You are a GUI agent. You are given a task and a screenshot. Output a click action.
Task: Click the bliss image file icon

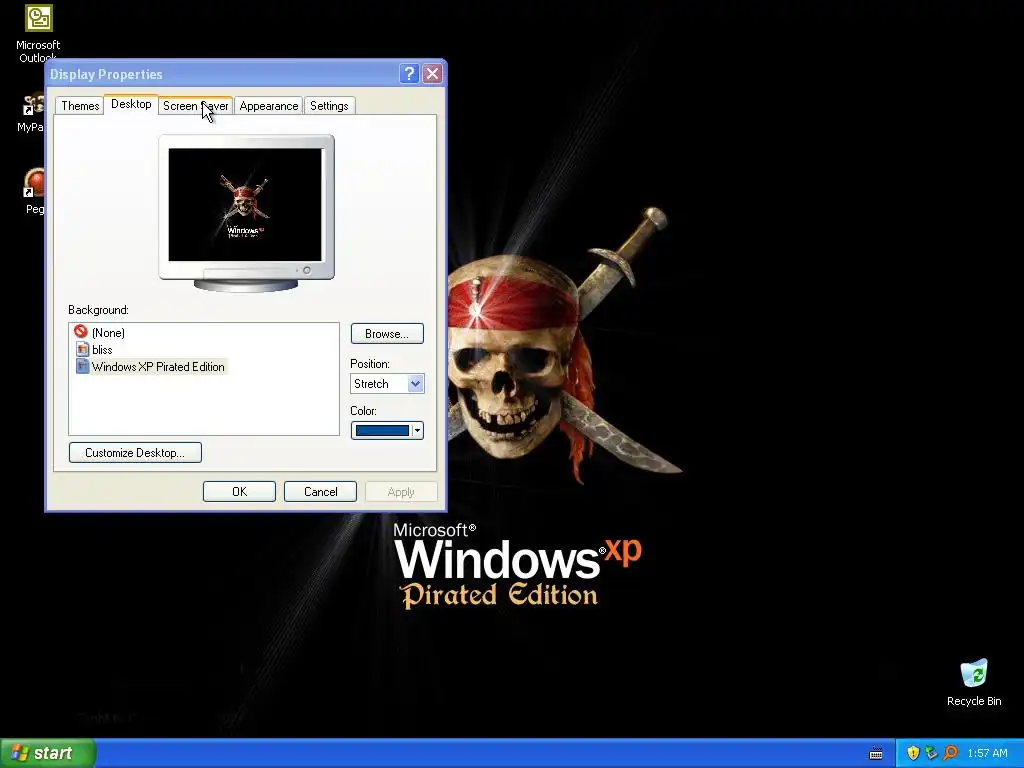82,349
